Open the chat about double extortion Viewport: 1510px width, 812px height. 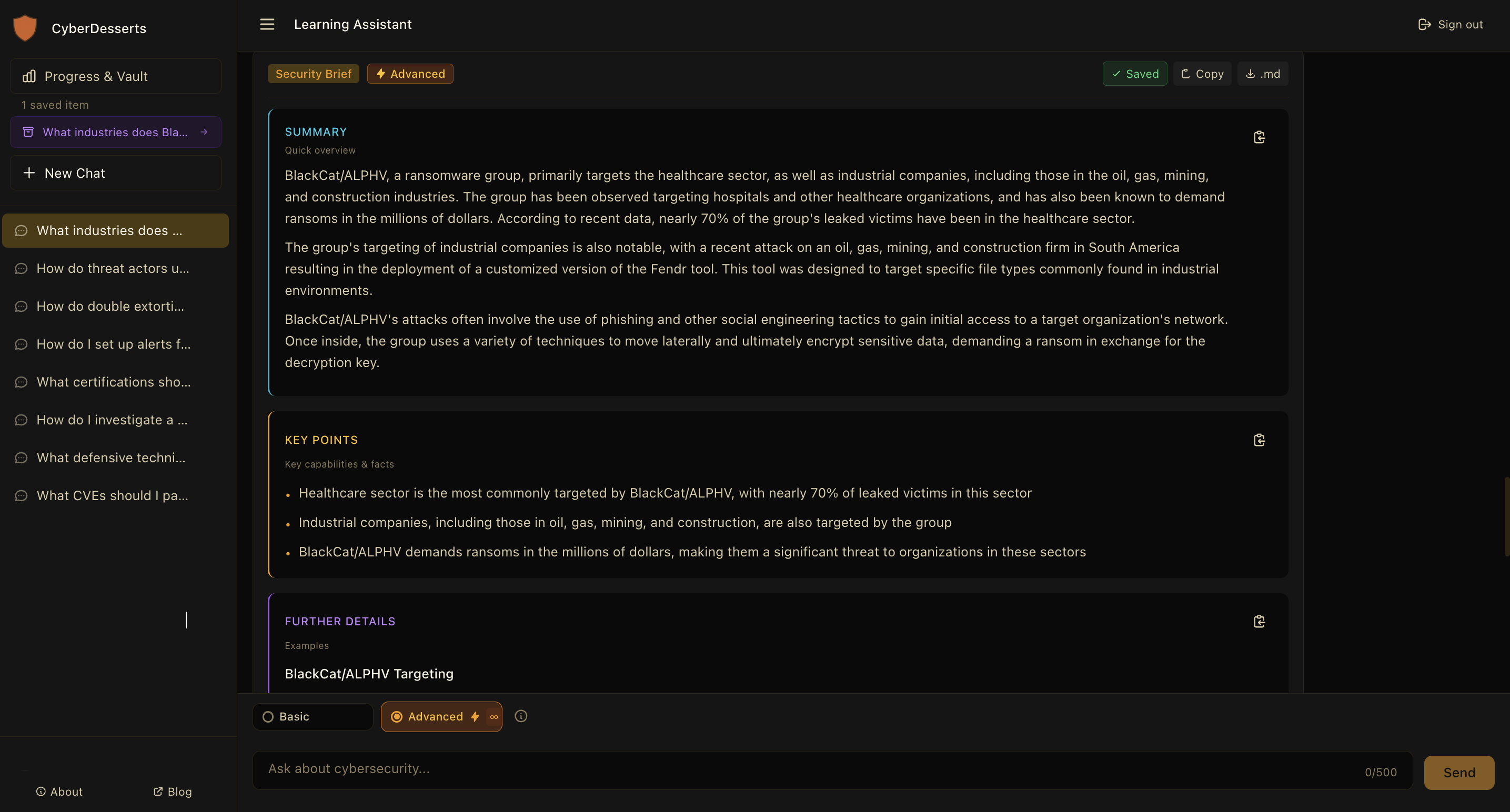pyautogui.click(x=109, y=306)
